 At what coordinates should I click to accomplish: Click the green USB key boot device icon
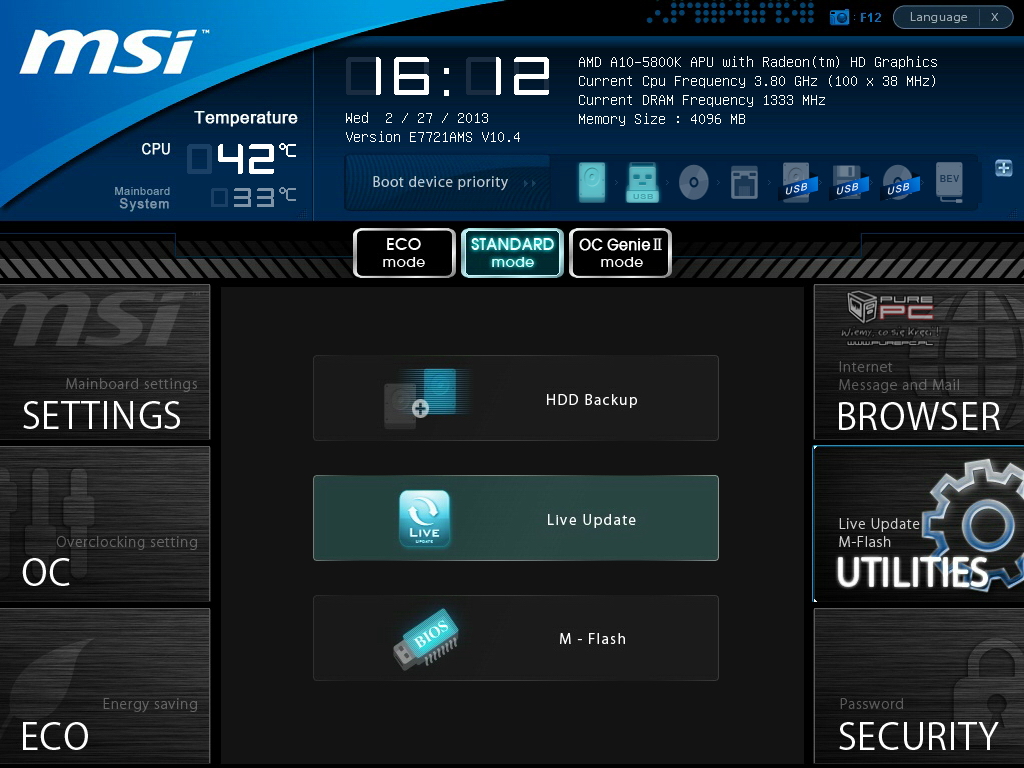pos(643,182)
